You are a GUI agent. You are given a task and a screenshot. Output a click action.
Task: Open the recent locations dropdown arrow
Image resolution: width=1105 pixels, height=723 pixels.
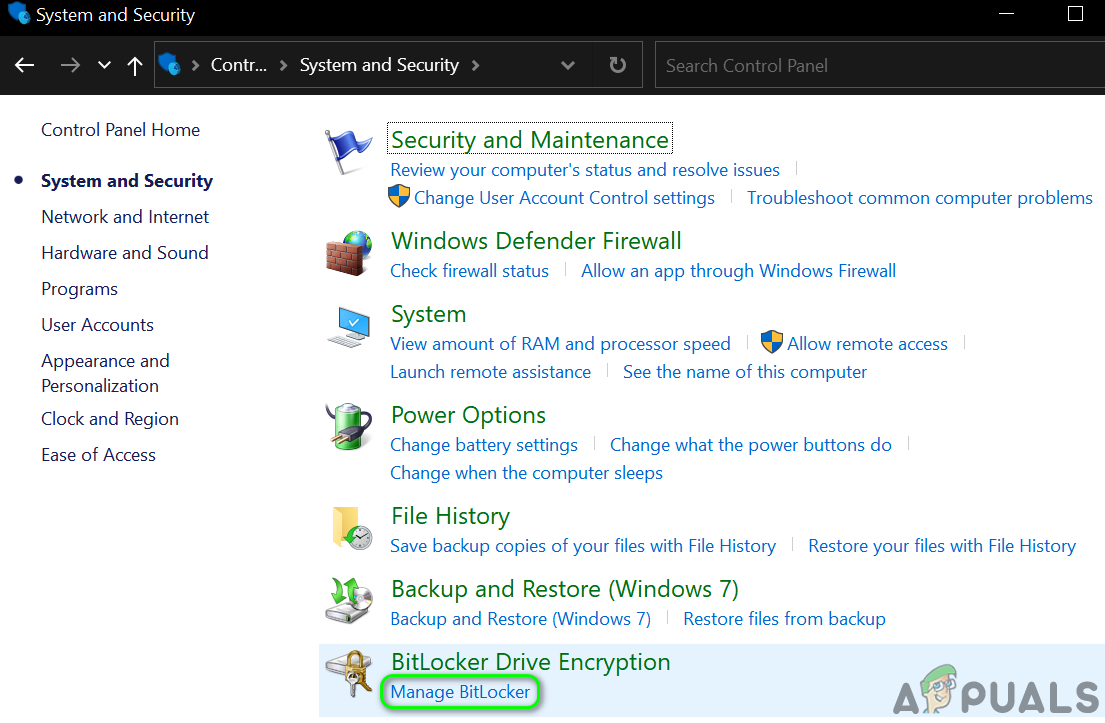click(104, 65)
